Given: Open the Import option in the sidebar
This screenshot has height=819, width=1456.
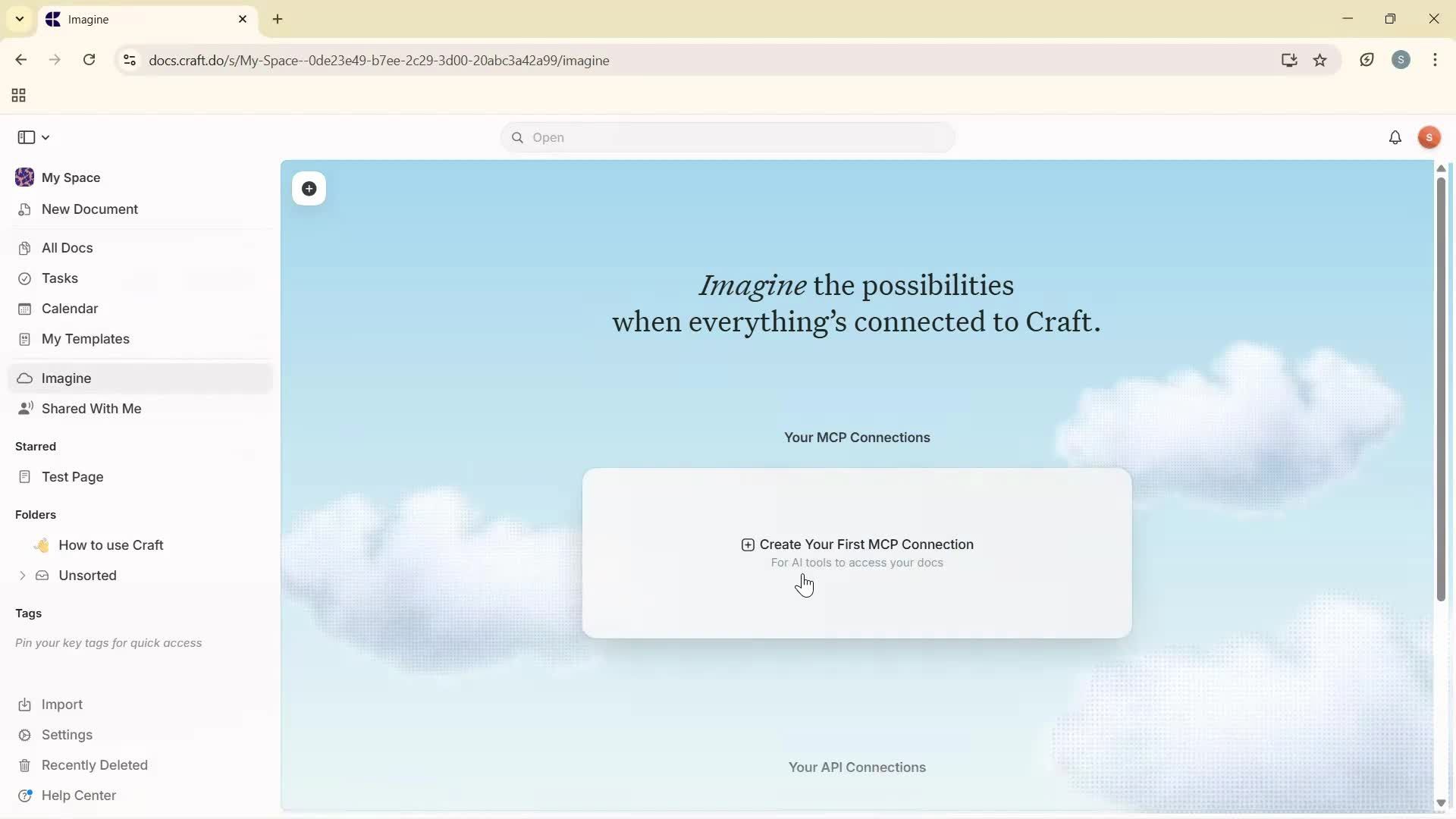Looking at the screenshot, I should coord(61,704).
